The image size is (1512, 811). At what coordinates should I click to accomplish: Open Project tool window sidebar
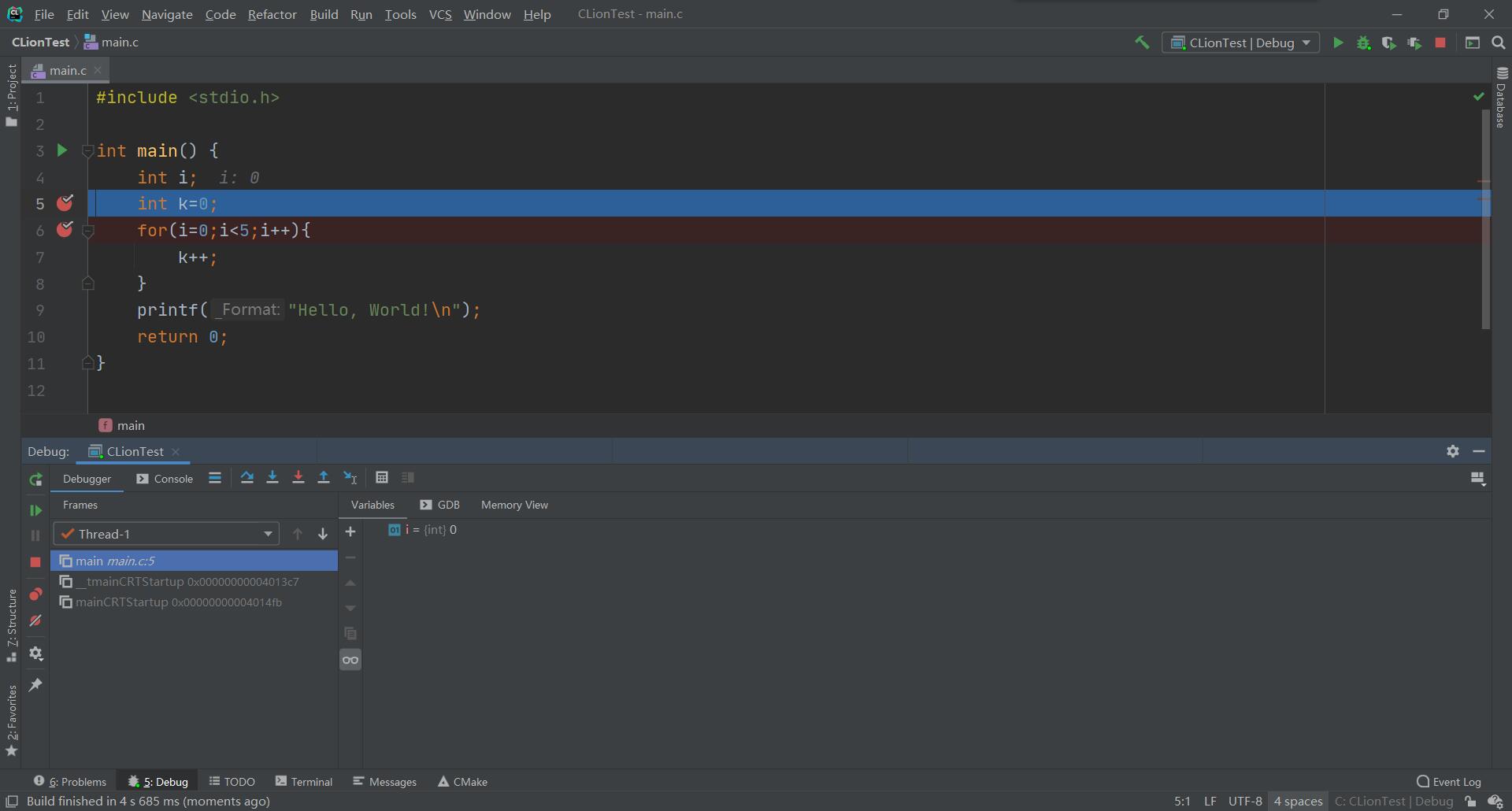[11, 95]
